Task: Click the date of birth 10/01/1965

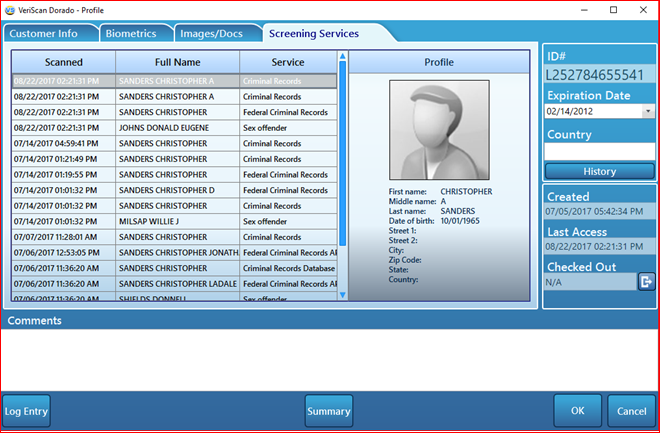Action: (460, 221)
